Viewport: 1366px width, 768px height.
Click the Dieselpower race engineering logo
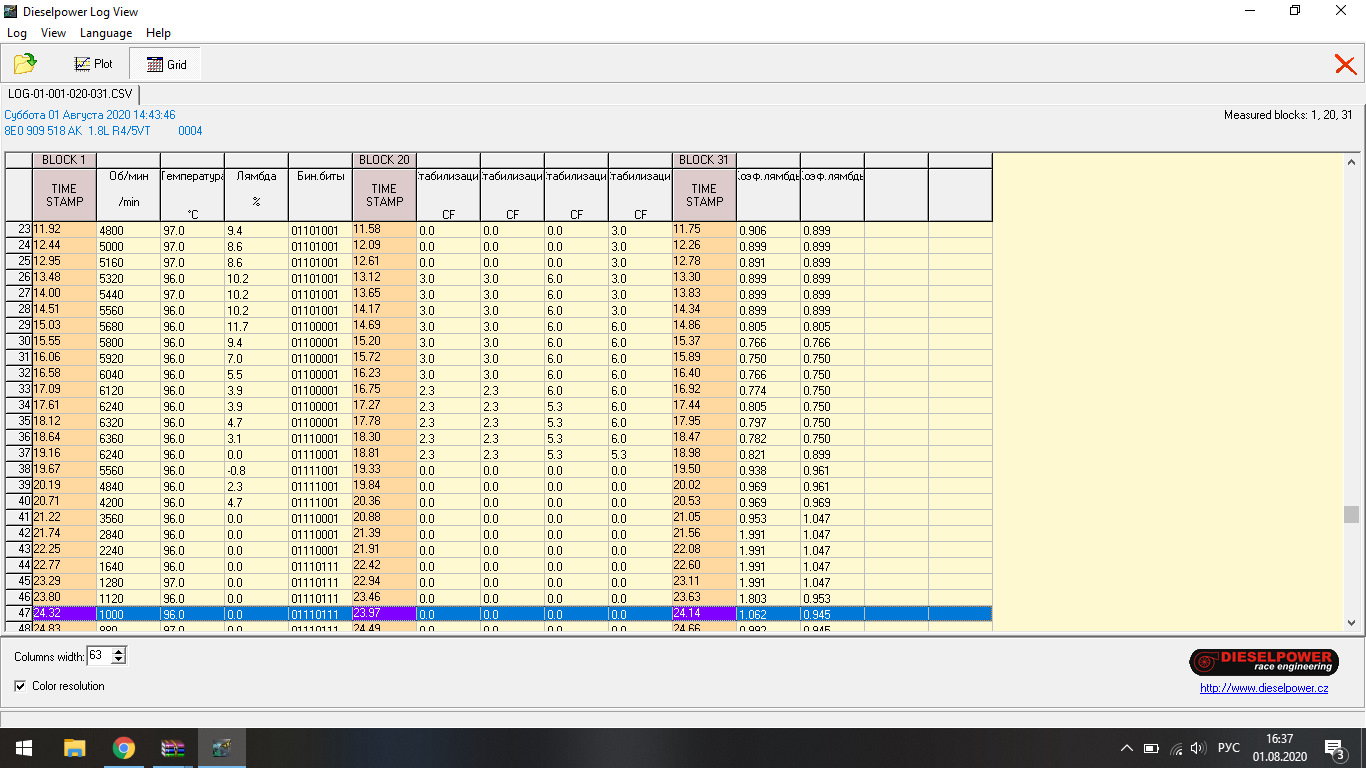pyautogui.click(x=1263, y=661)
